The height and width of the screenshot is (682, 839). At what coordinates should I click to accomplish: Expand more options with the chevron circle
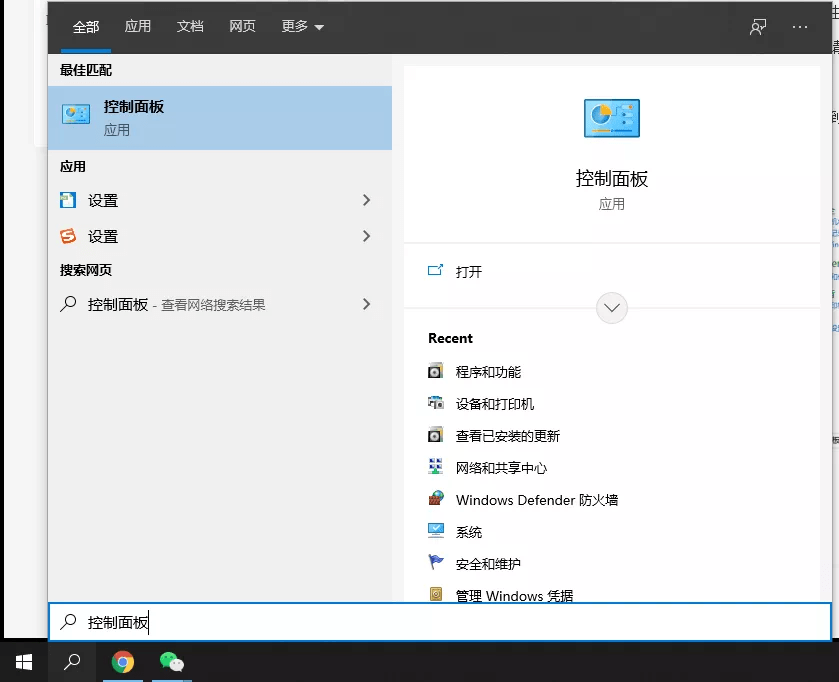(x=611, y=308)
